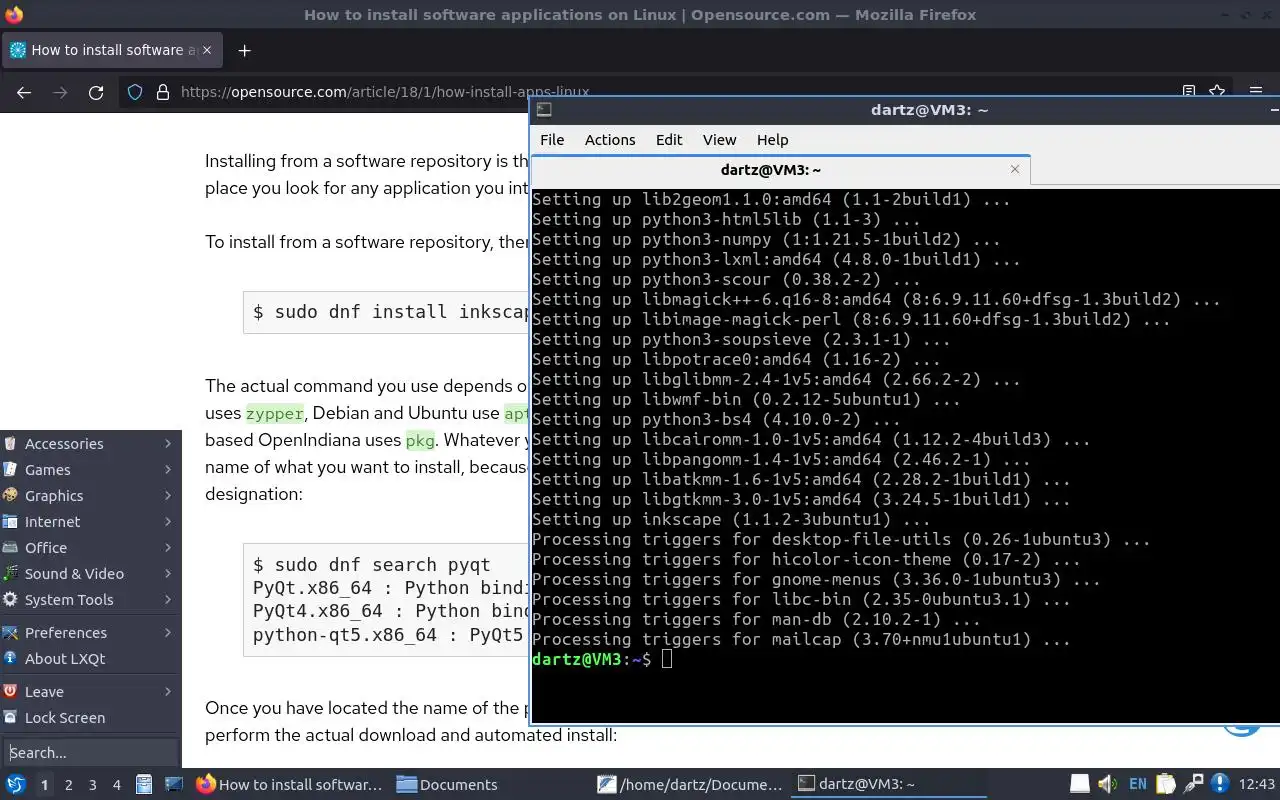Click the 'sudo dnf install inkscape' code block
This screenshot has height=800, width=1280.
pos(386,312)
